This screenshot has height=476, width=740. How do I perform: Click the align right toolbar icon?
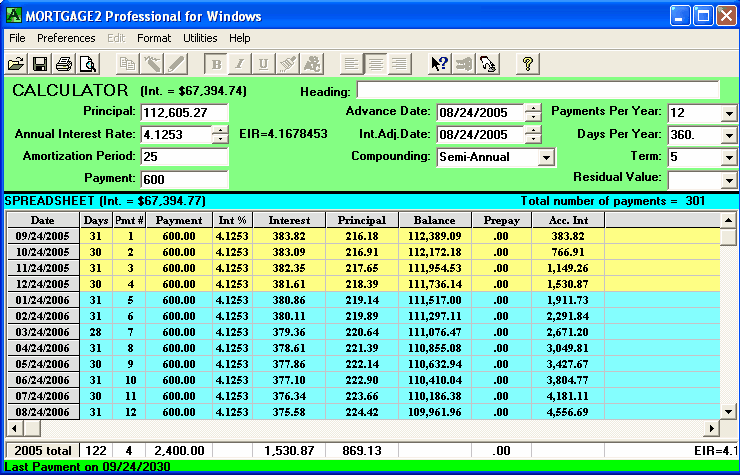tap(399, 64)
